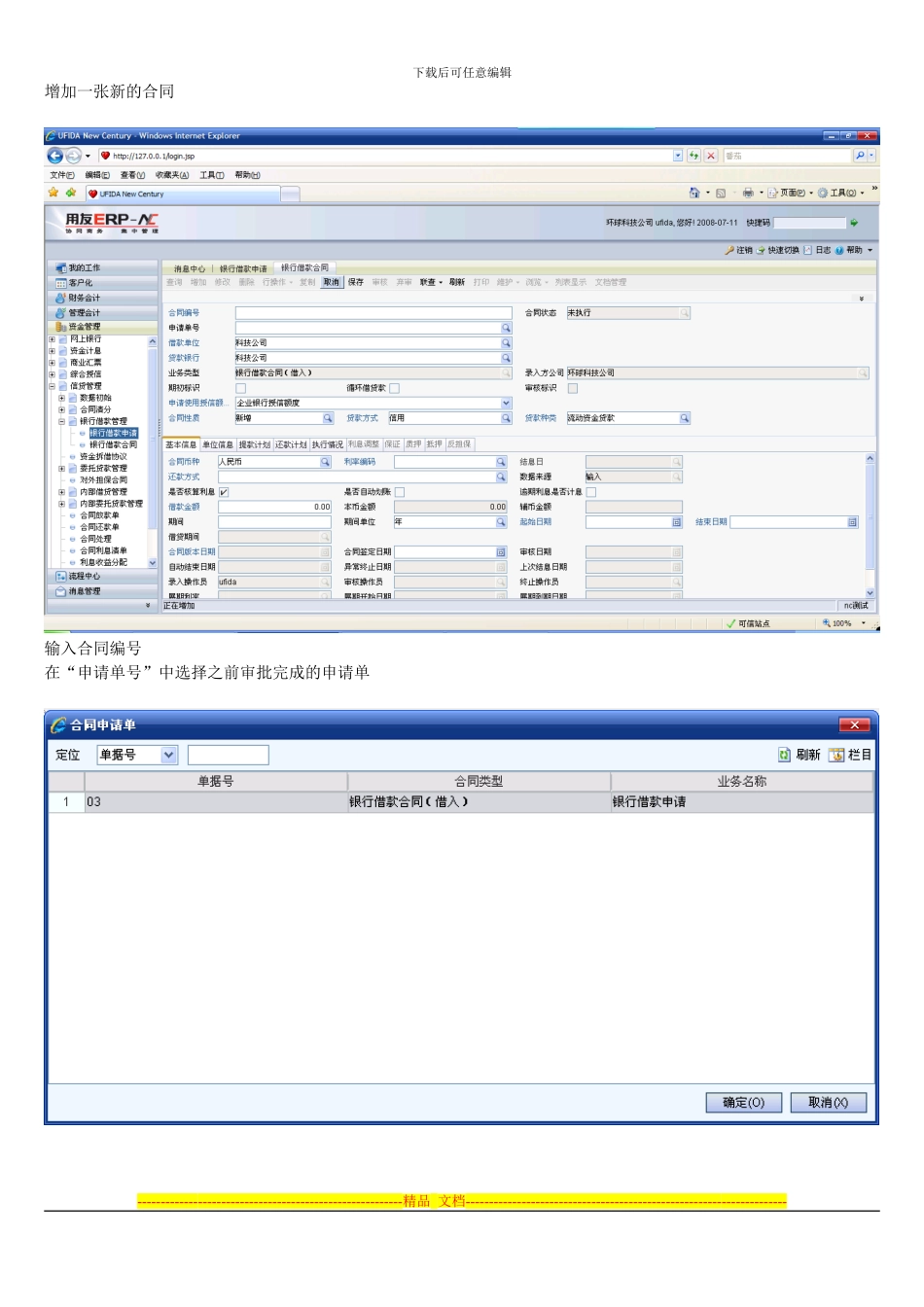Screen dimensions: 924x1307
Task: Expand the 网上银行 tree node
Action: click(52, 339)
